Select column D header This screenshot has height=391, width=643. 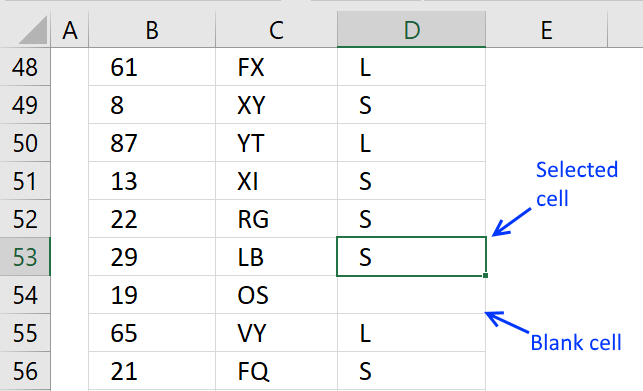click(411, 29)
